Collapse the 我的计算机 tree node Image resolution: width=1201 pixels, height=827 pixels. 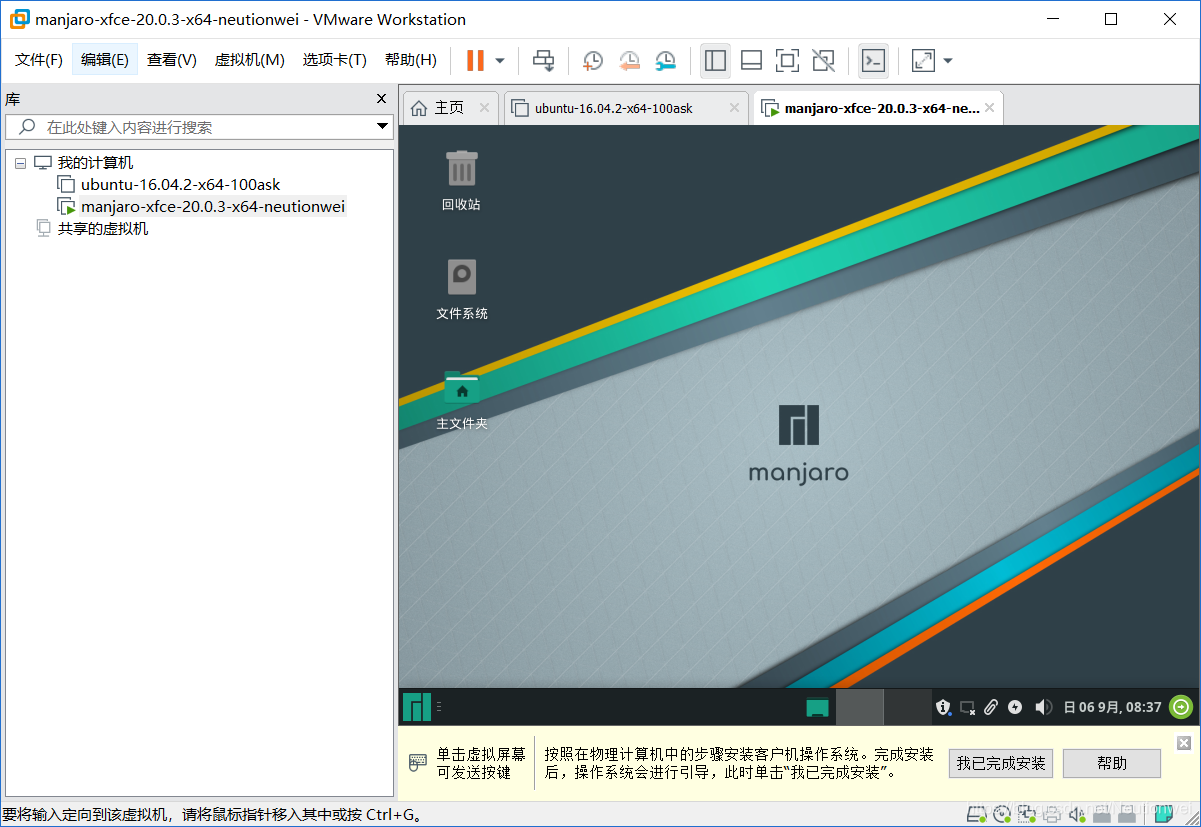[20, 163]
